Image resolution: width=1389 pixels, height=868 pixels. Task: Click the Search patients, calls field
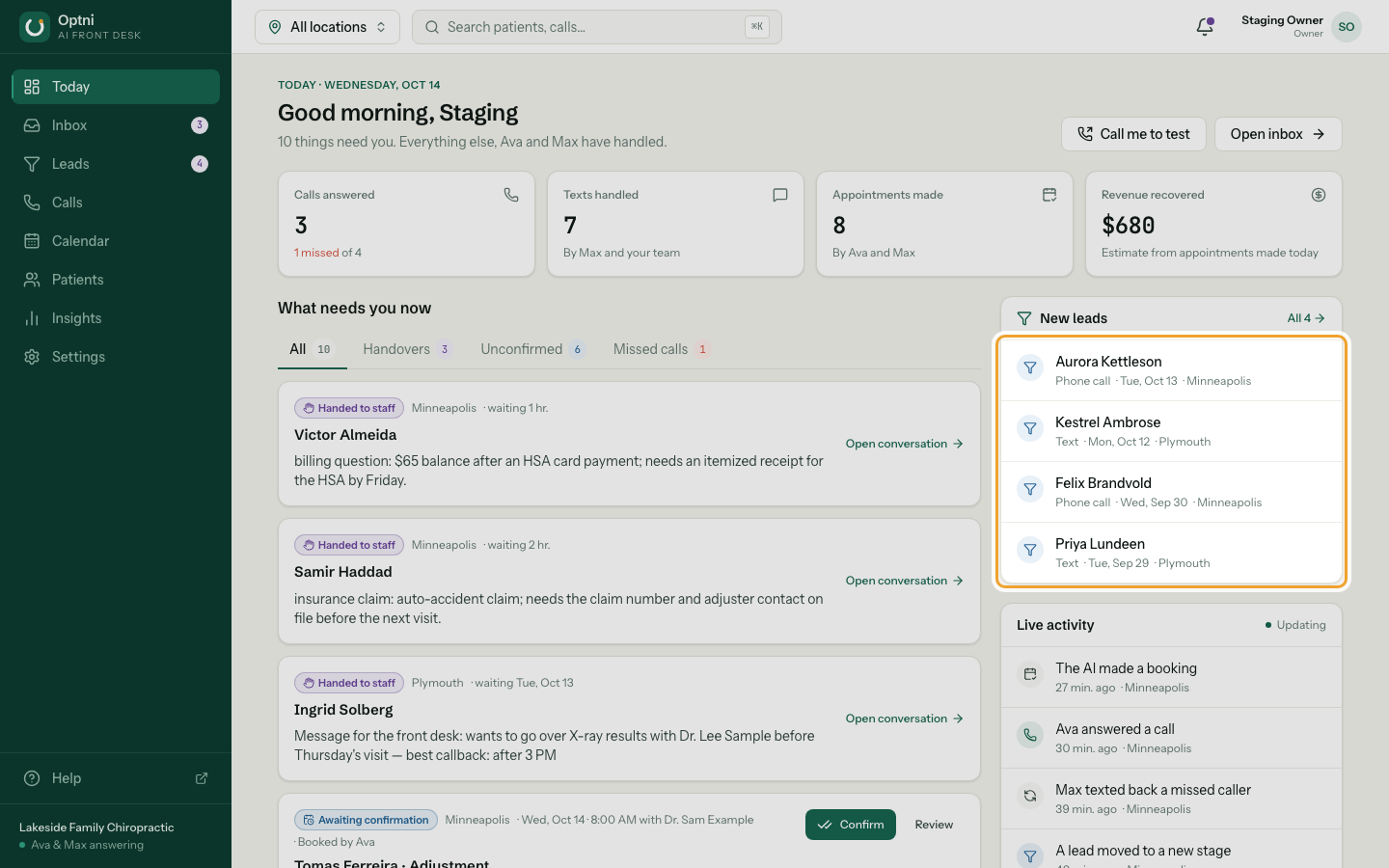pos(597,27)
